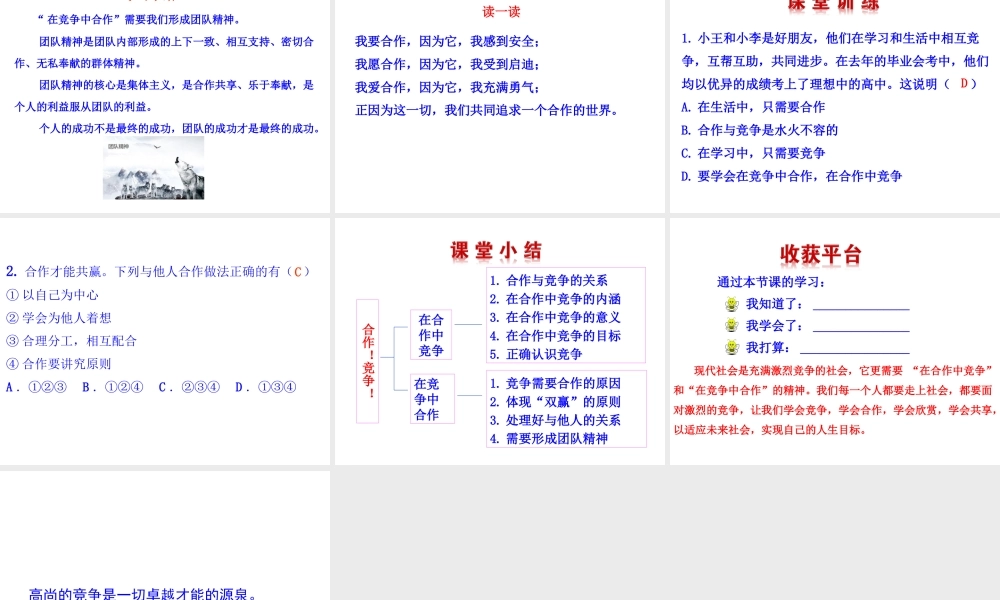The height and width of the screenshot is (600, 1000).
Task: Click the orange answer C in question 2
Action: [x=298, y=272]
